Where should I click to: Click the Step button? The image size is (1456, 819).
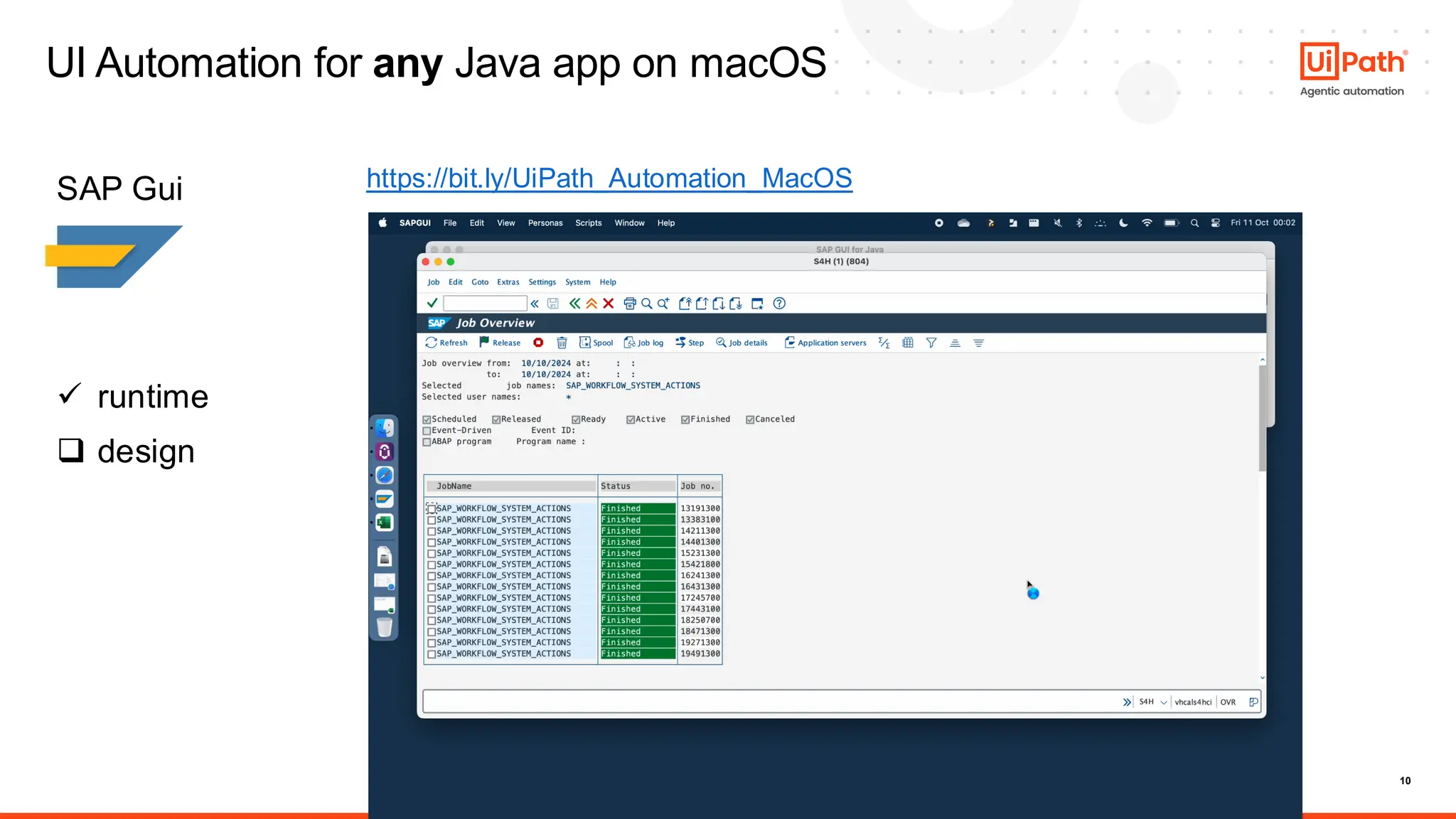click(x=690, y=343)
